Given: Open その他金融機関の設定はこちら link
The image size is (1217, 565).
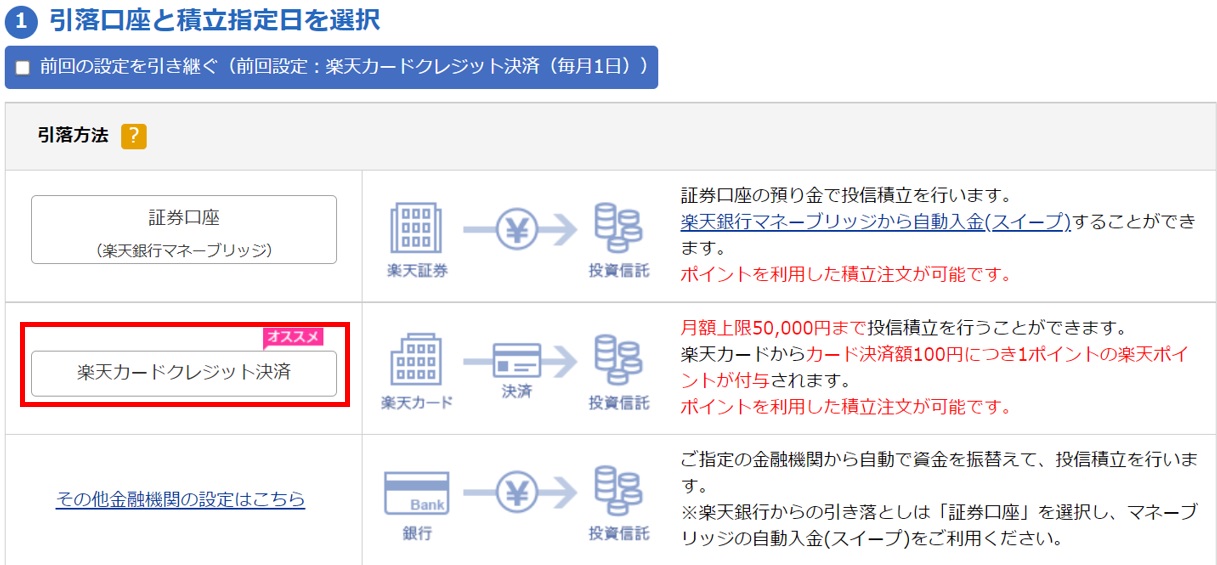Looking at the screenshot, I should coord(181,499).
